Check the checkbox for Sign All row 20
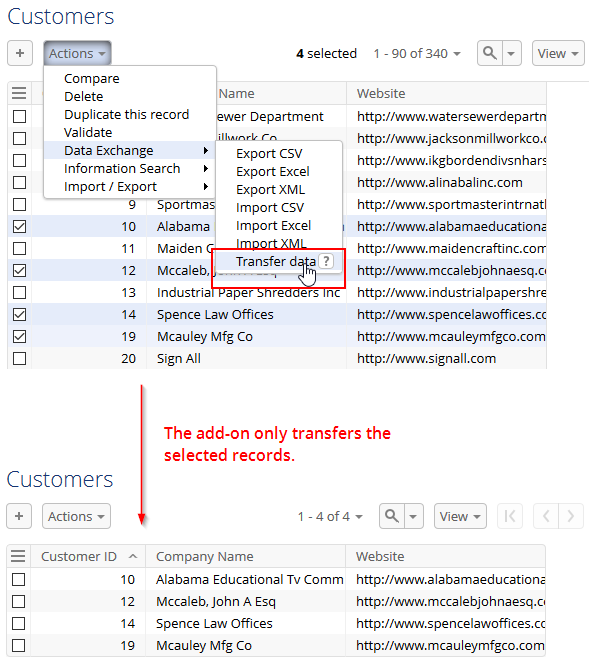589x672 pixels. click(19, 358)
